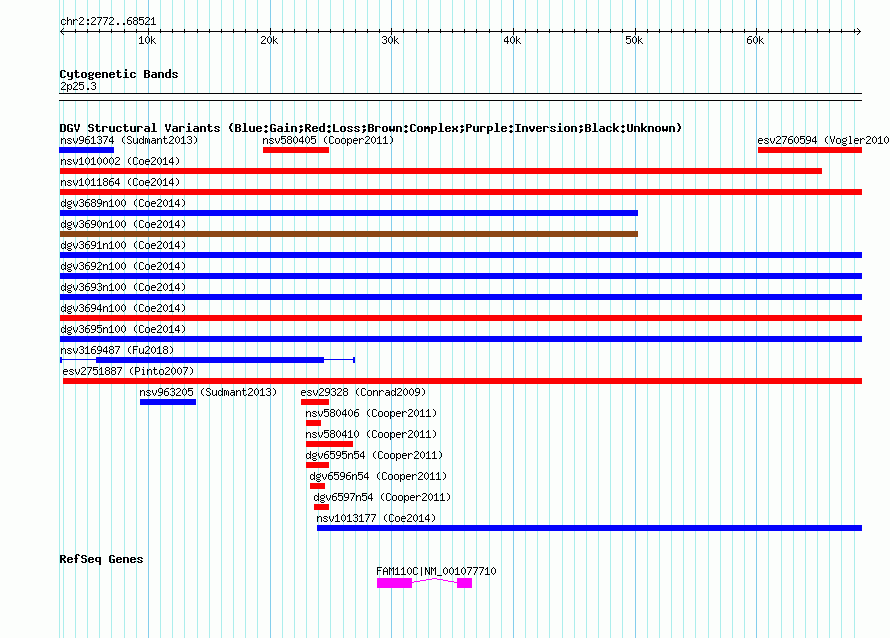Click the nsv580410 red loss bar

click(329, 444)
